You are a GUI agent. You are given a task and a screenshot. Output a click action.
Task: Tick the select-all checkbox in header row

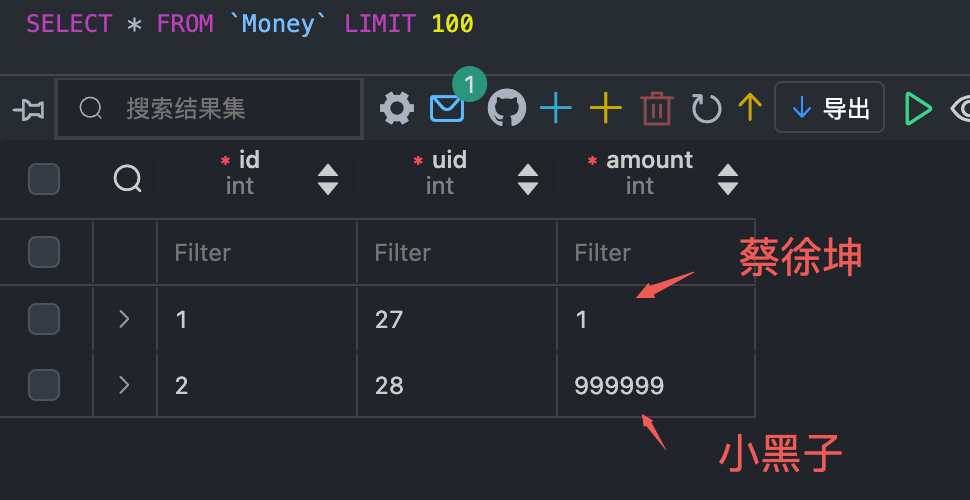pyautogui.click(x=44, y=179)
